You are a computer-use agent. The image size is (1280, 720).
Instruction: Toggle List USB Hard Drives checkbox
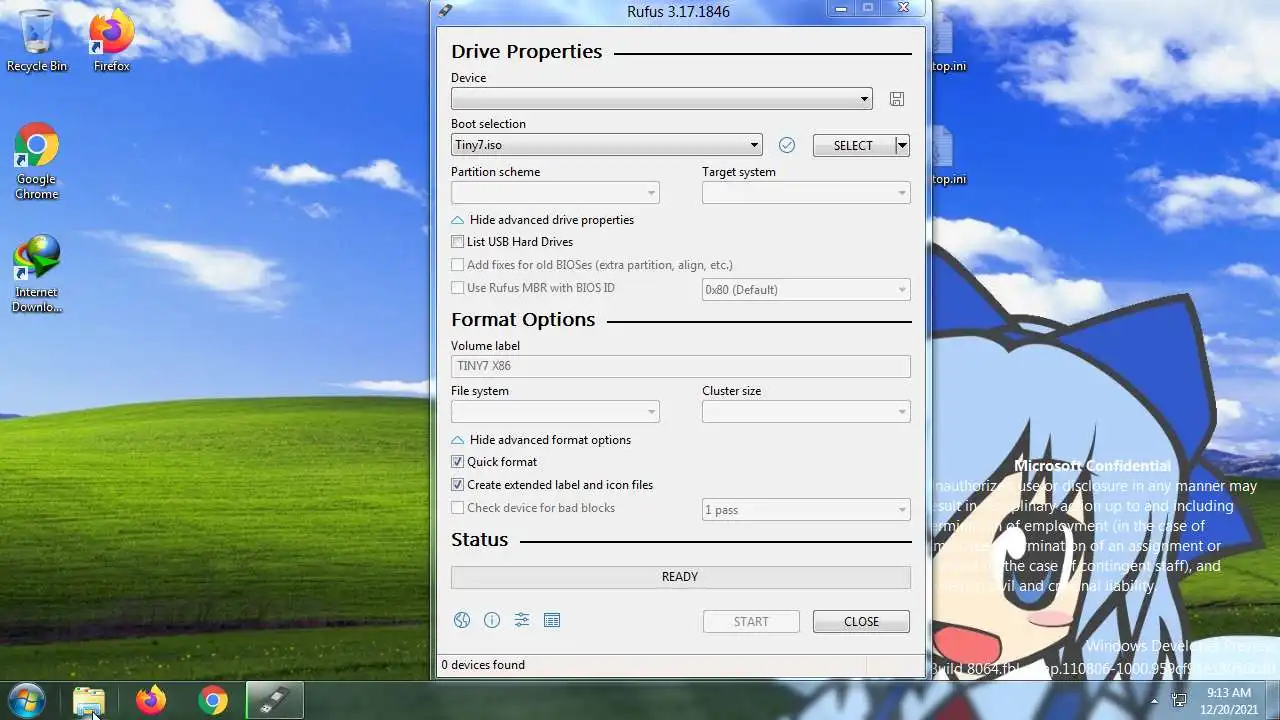[x=457, y=242]
